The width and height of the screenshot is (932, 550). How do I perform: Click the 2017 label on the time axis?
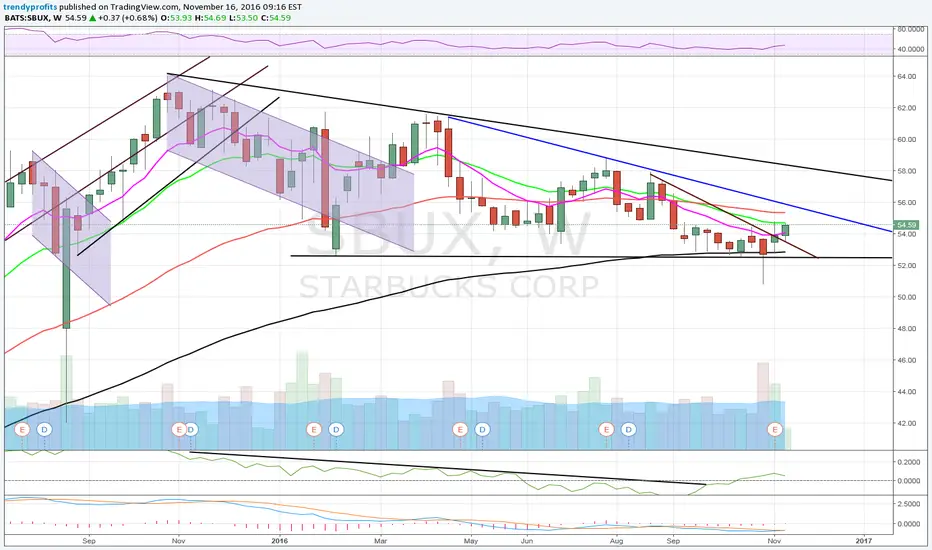pos(864,540)
